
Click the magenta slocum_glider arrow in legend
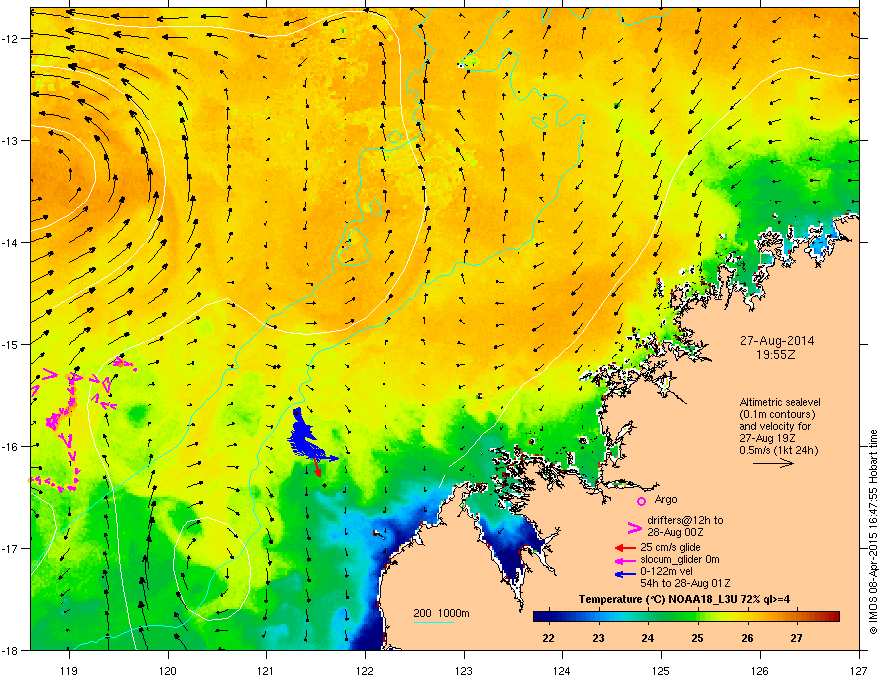(x=625, y=560)
